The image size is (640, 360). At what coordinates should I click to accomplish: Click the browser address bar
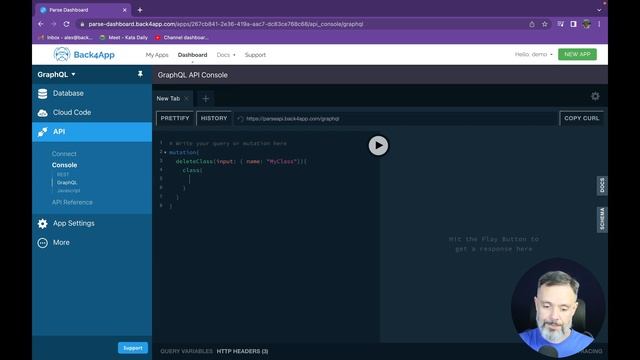[302, 24]
